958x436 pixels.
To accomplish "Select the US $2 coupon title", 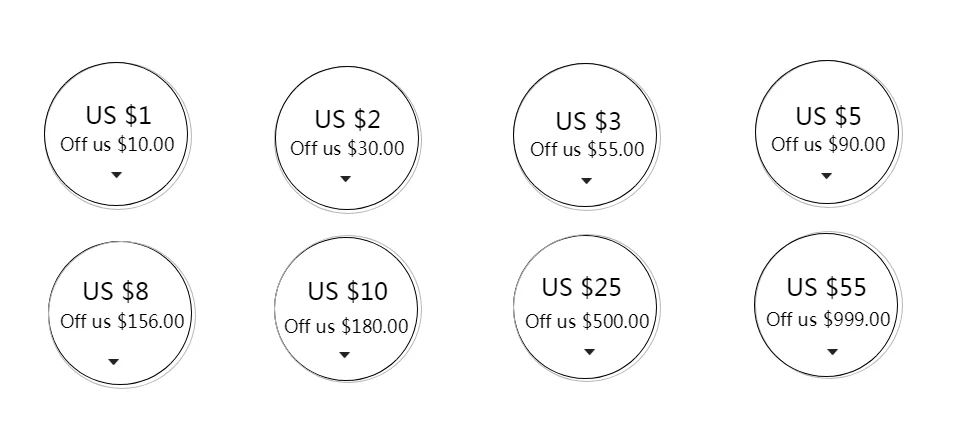I will point(348,119).
